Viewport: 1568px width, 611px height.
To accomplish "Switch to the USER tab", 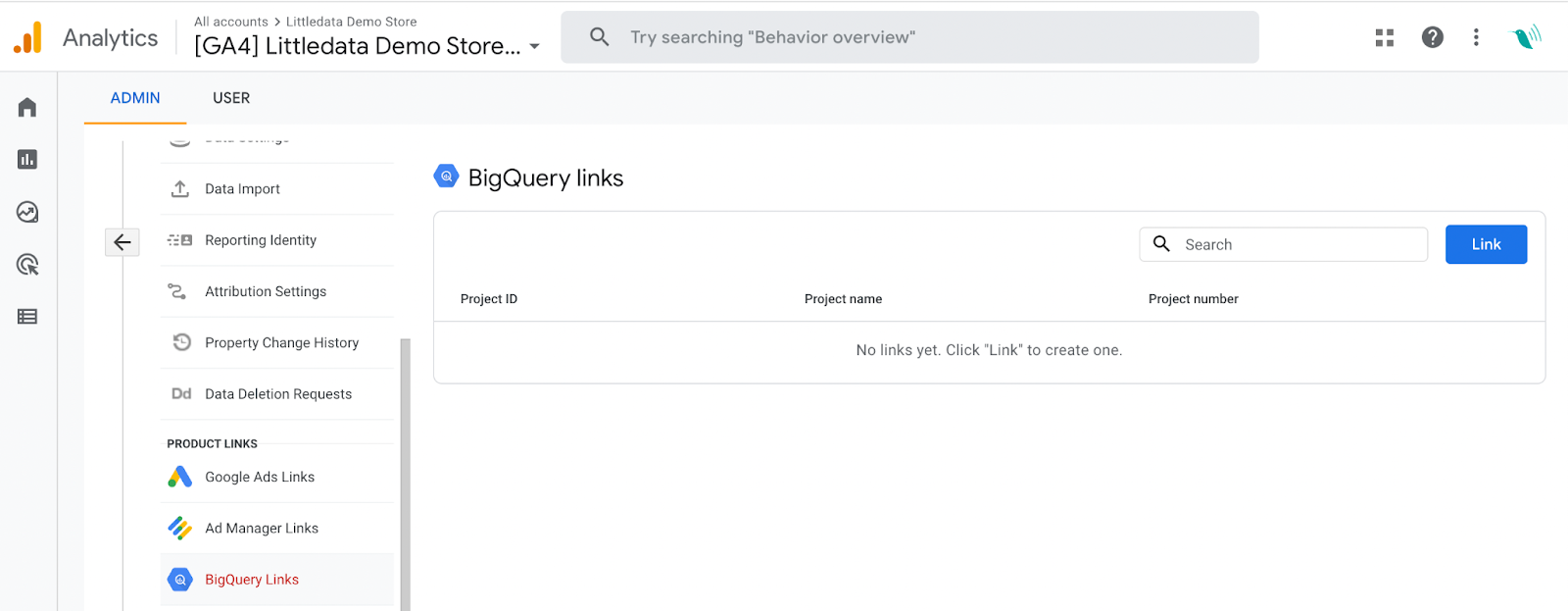I will click(231, 98).
